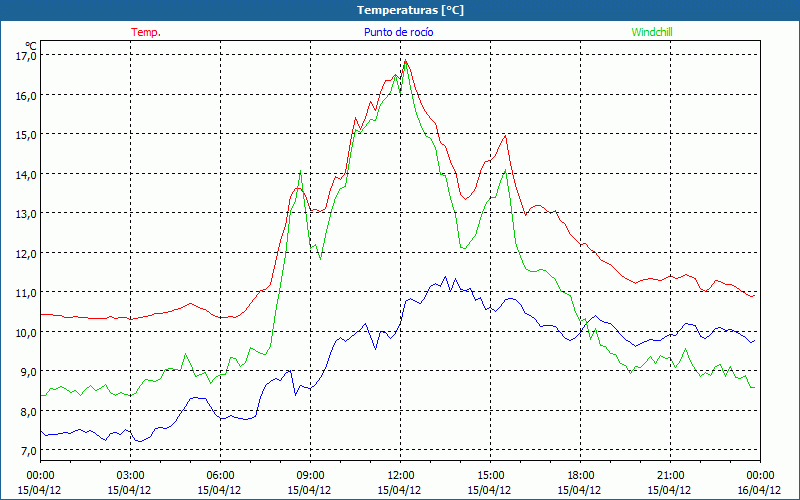Click the "11,0" y-axis label
This screenshot has height=500, width=800.
(x=27, y=292)
